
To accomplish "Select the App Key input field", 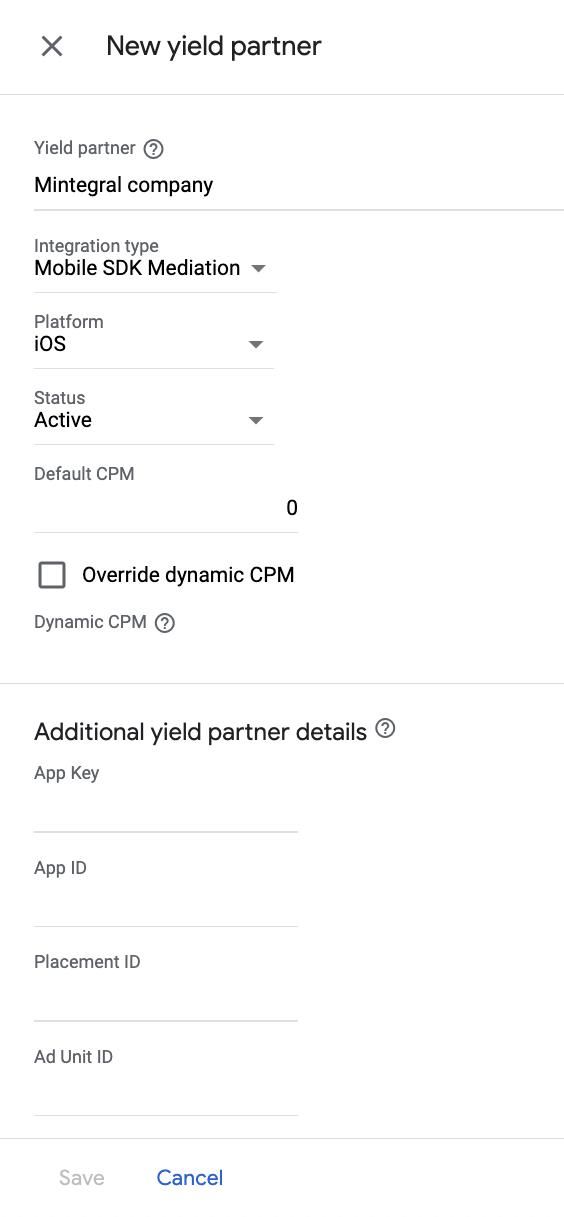I will [x=166, y=810].
